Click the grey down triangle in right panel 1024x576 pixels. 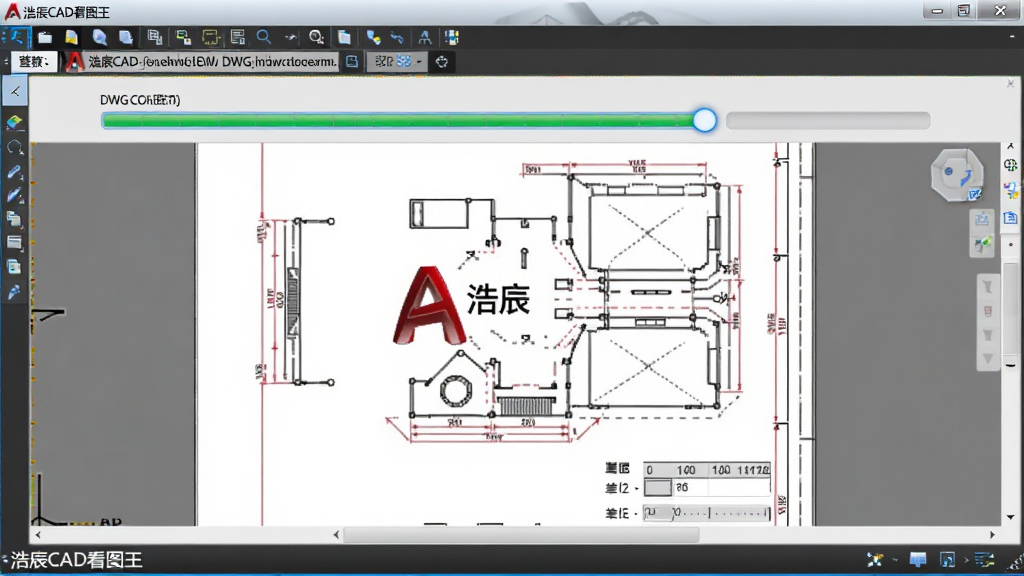pyautogui.click(x=988, y=359)
